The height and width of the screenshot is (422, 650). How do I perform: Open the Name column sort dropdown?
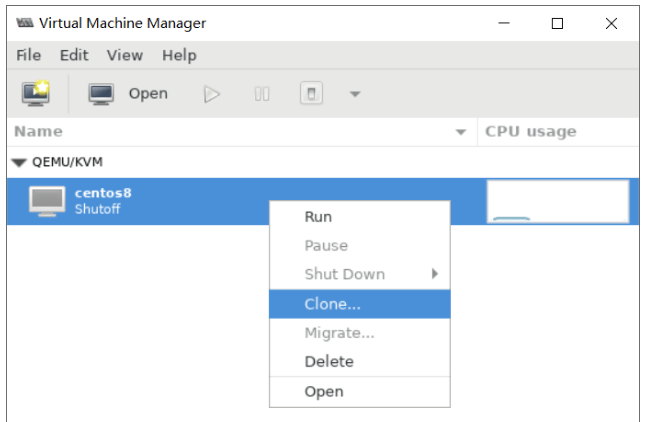coord(461,132)
